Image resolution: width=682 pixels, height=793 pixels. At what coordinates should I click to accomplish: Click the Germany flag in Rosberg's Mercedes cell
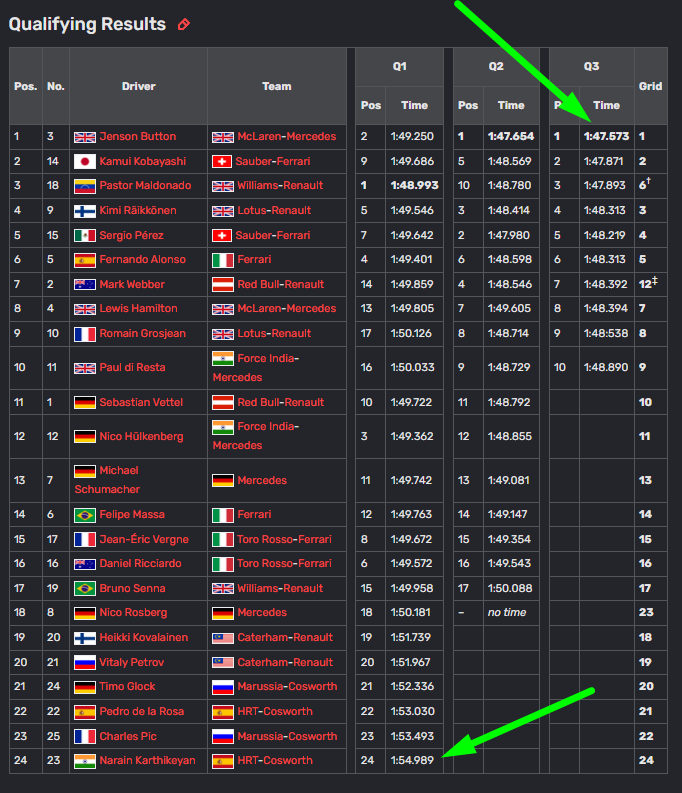click(x=222, y=613)
